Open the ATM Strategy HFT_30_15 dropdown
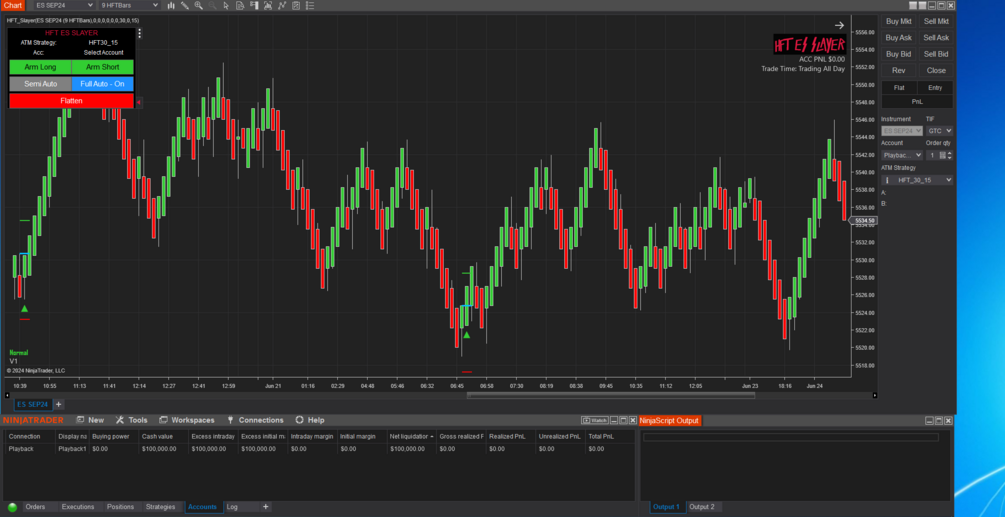Screen dimensions: 1005x517 917,180
